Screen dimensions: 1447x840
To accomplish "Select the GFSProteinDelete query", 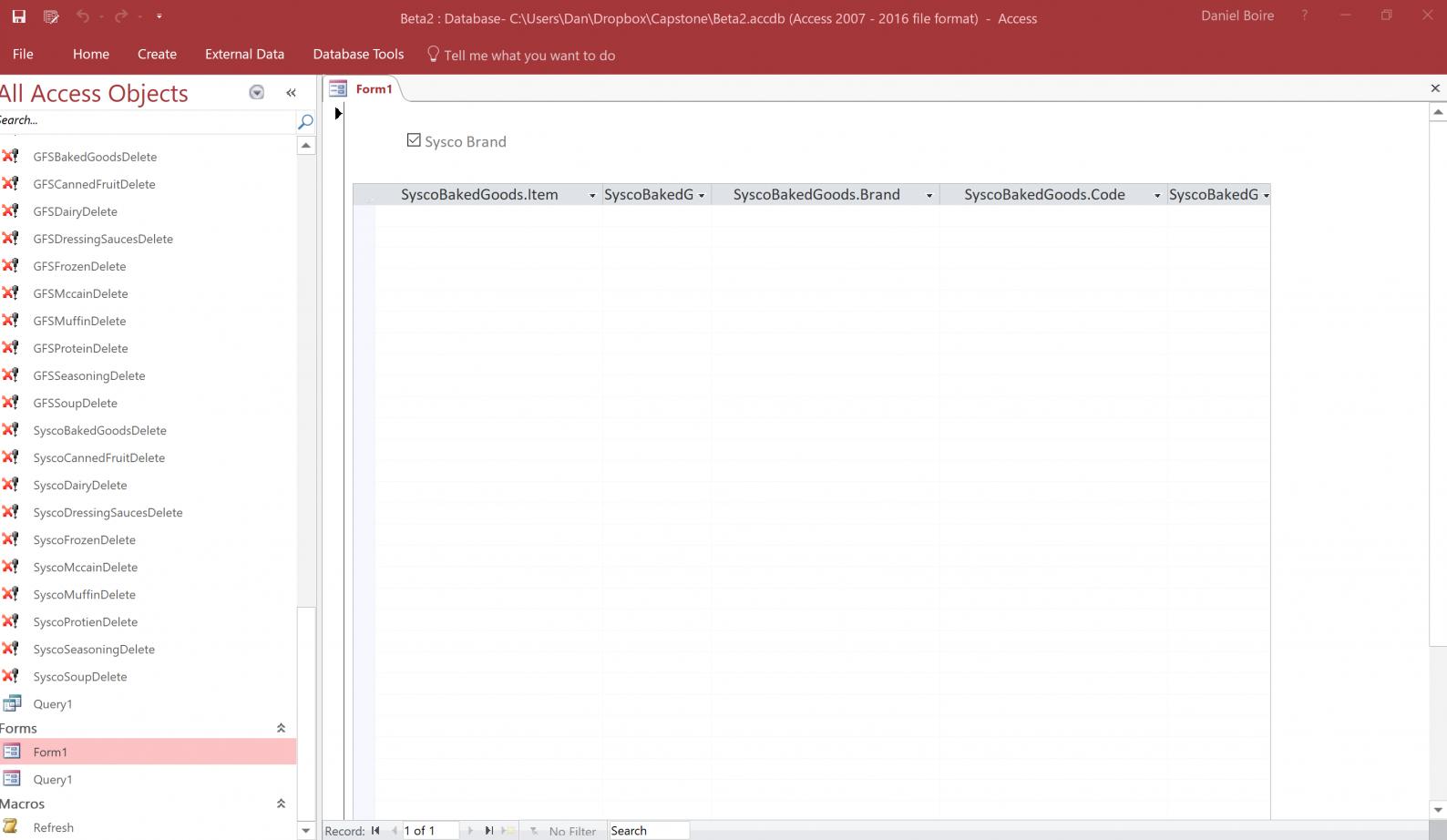I will tap(80, 348).
